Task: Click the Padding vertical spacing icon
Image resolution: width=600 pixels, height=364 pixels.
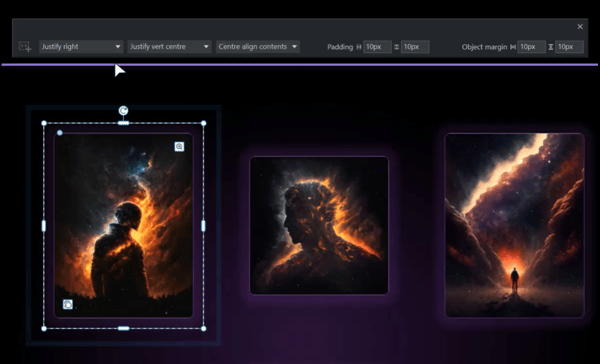Action: (396, 47)
